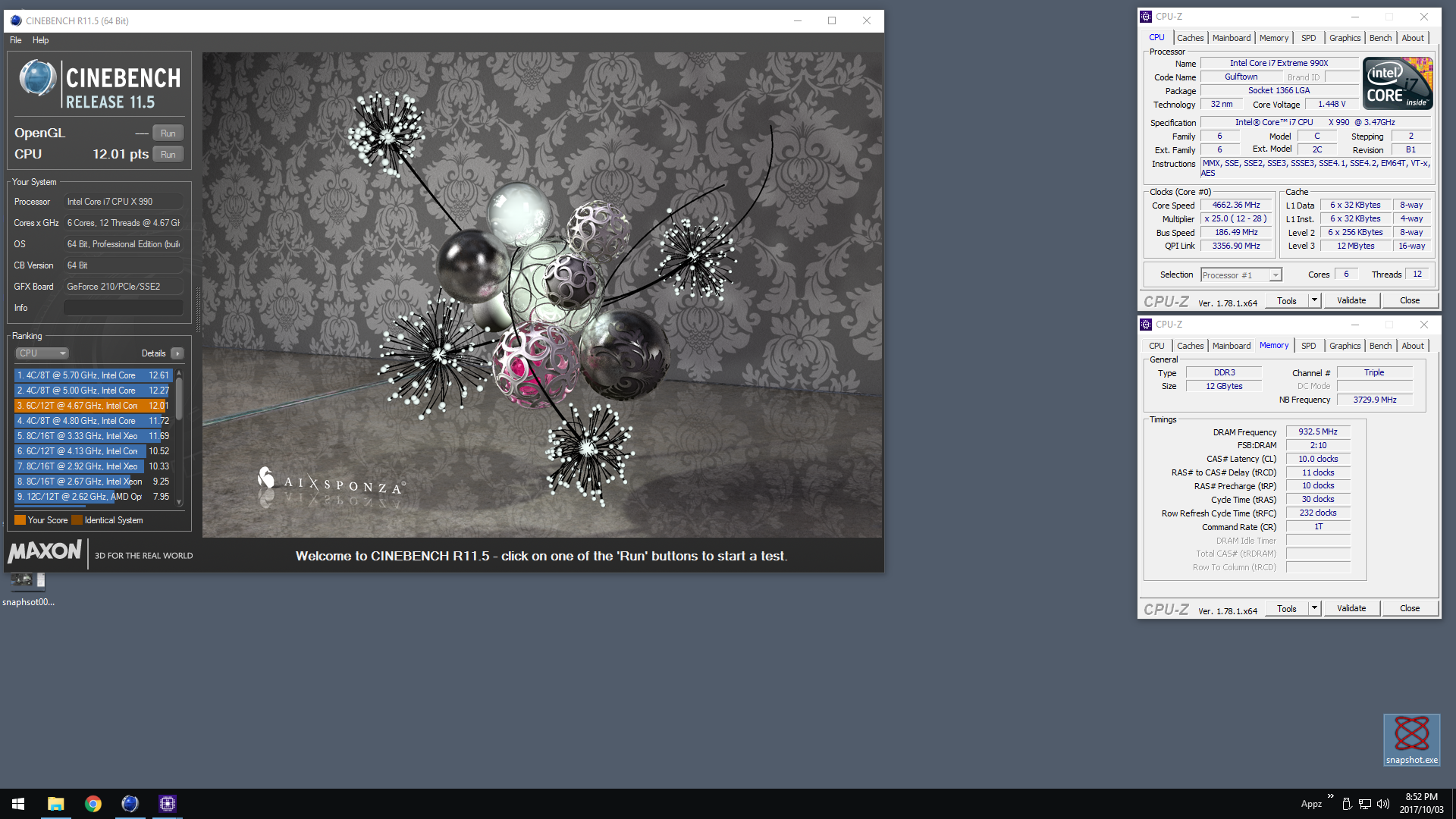Open the File menu in Cinebench
Image resolution: width=1456 pixels, height=819 pixels.
16,40
